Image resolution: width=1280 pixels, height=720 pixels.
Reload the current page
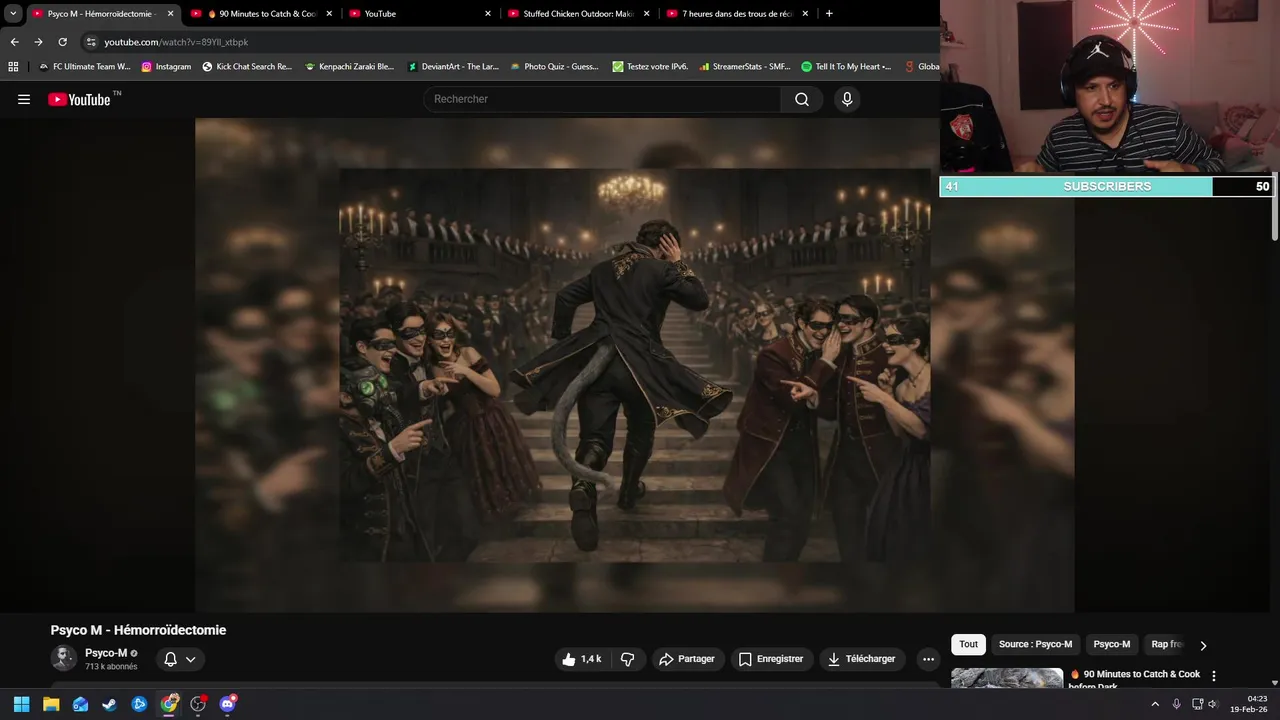pyautogui.click(x=62, y=42)
